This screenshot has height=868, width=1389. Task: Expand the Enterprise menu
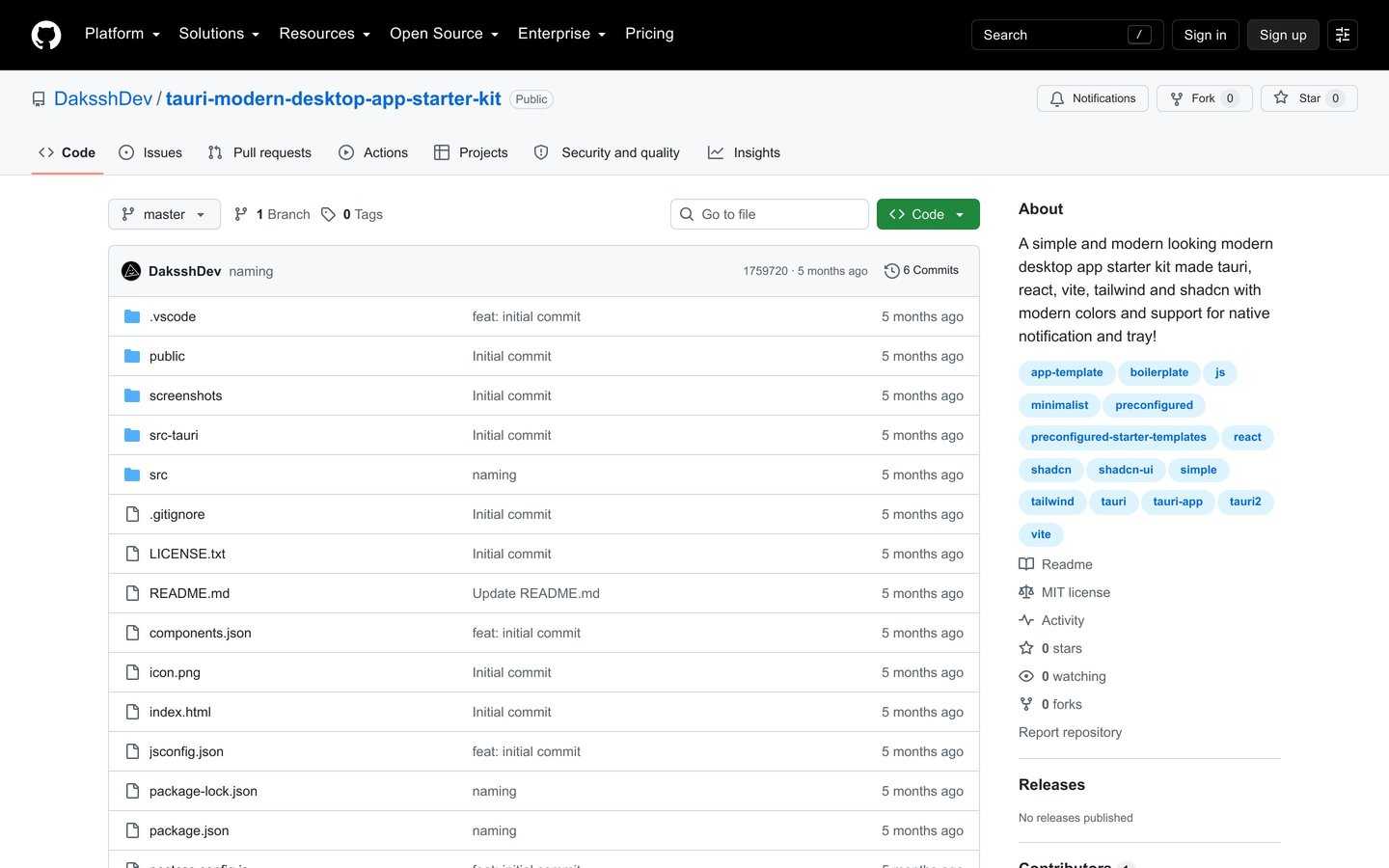pos(562,34)
